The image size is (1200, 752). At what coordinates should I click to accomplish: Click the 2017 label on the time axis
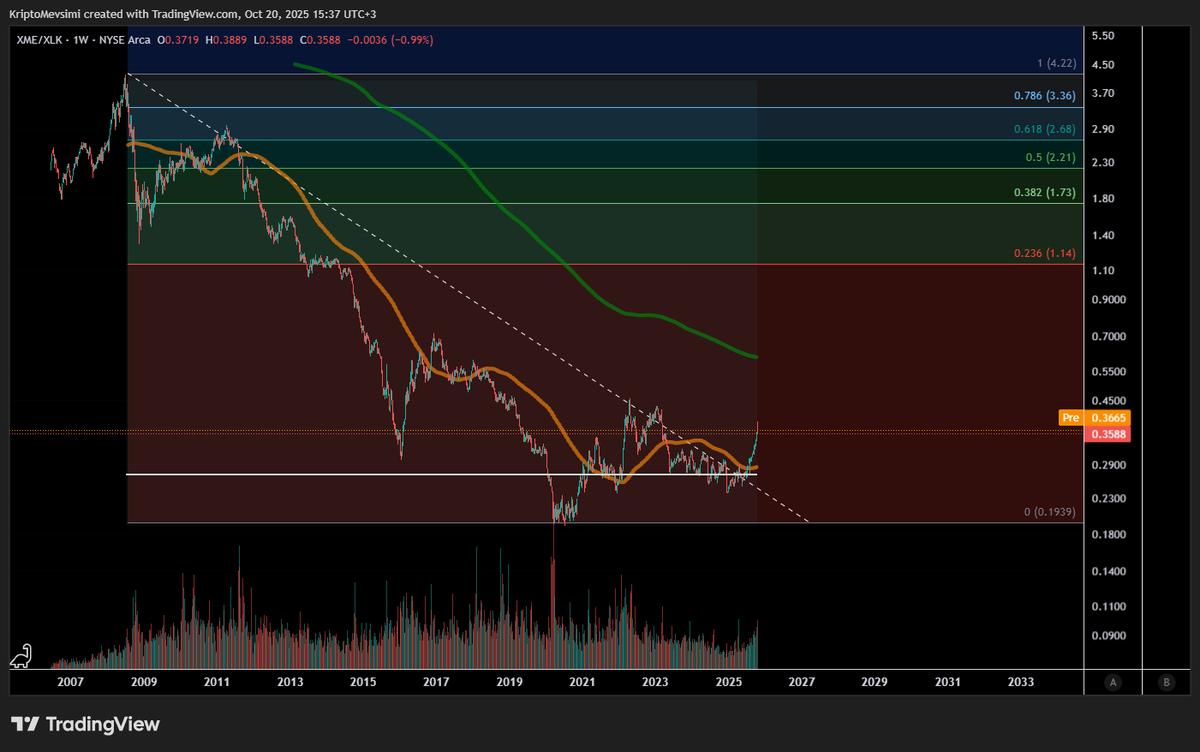[x=436, y=682]
